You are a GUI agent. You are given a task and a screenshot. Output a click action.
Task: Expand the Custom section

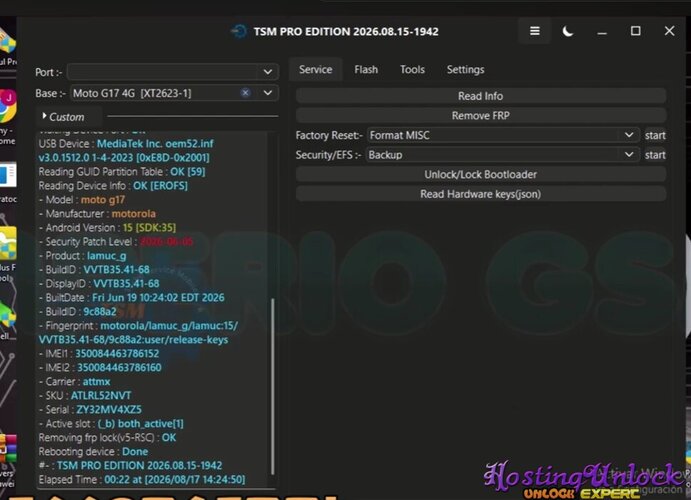(x=63, y=117)
